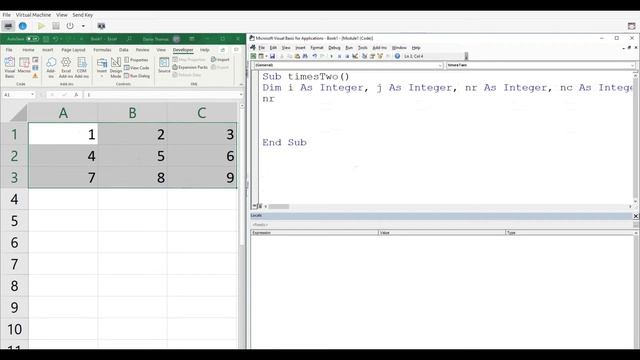
Task: Click the Import button in the XML group
Action: 220,60
